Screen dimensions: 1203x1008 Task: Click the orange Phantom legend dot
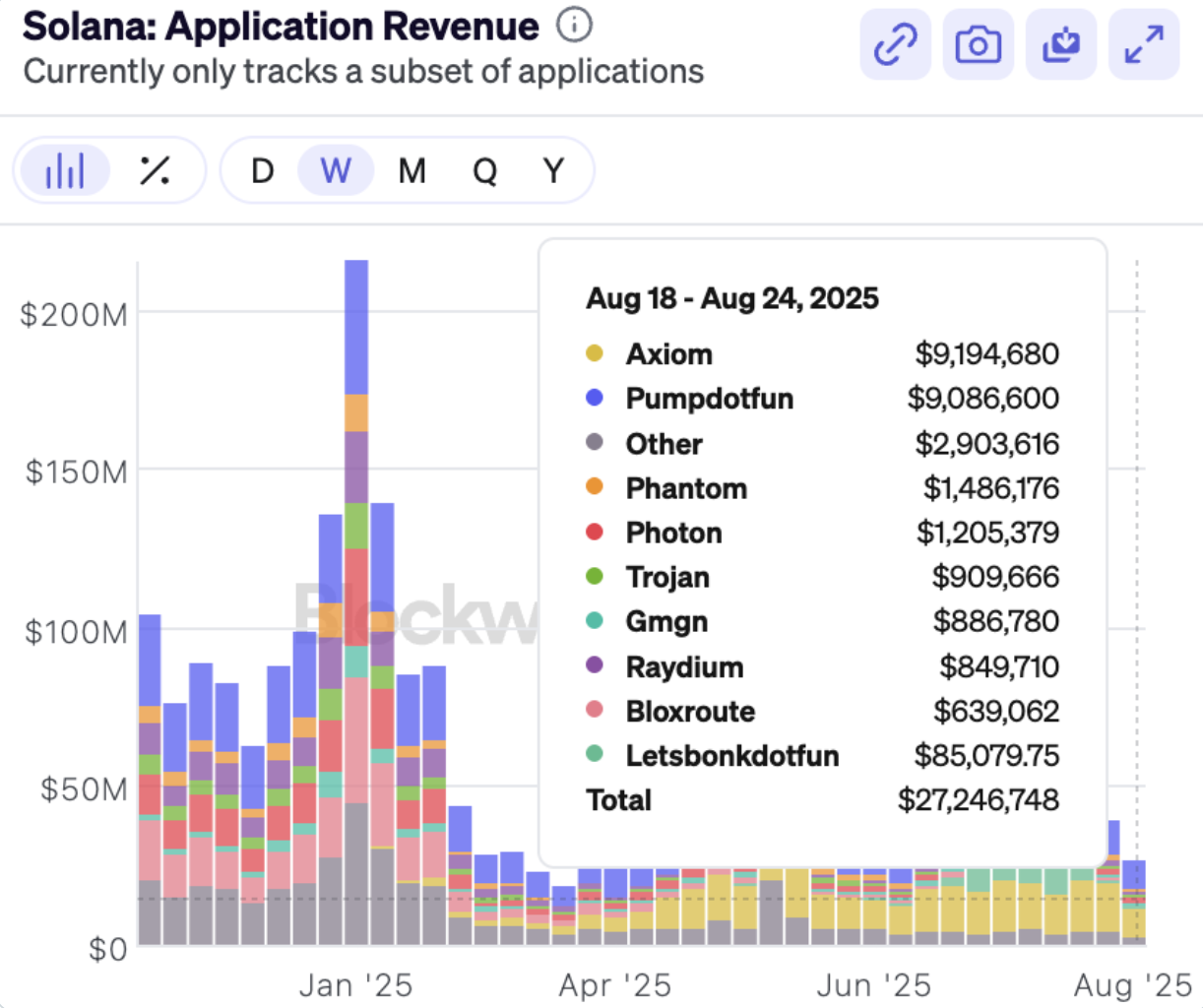click(595, 486)
